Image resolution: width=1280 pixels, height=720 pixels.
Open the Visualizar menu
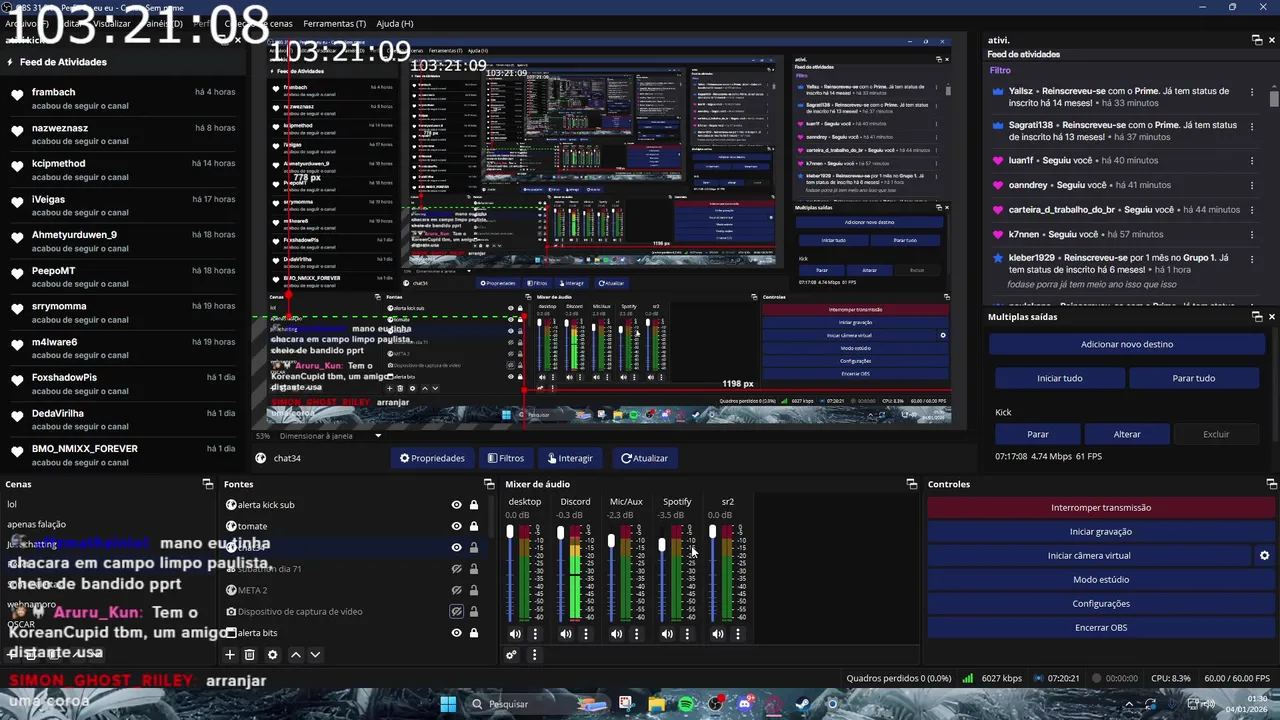(111, 23)
